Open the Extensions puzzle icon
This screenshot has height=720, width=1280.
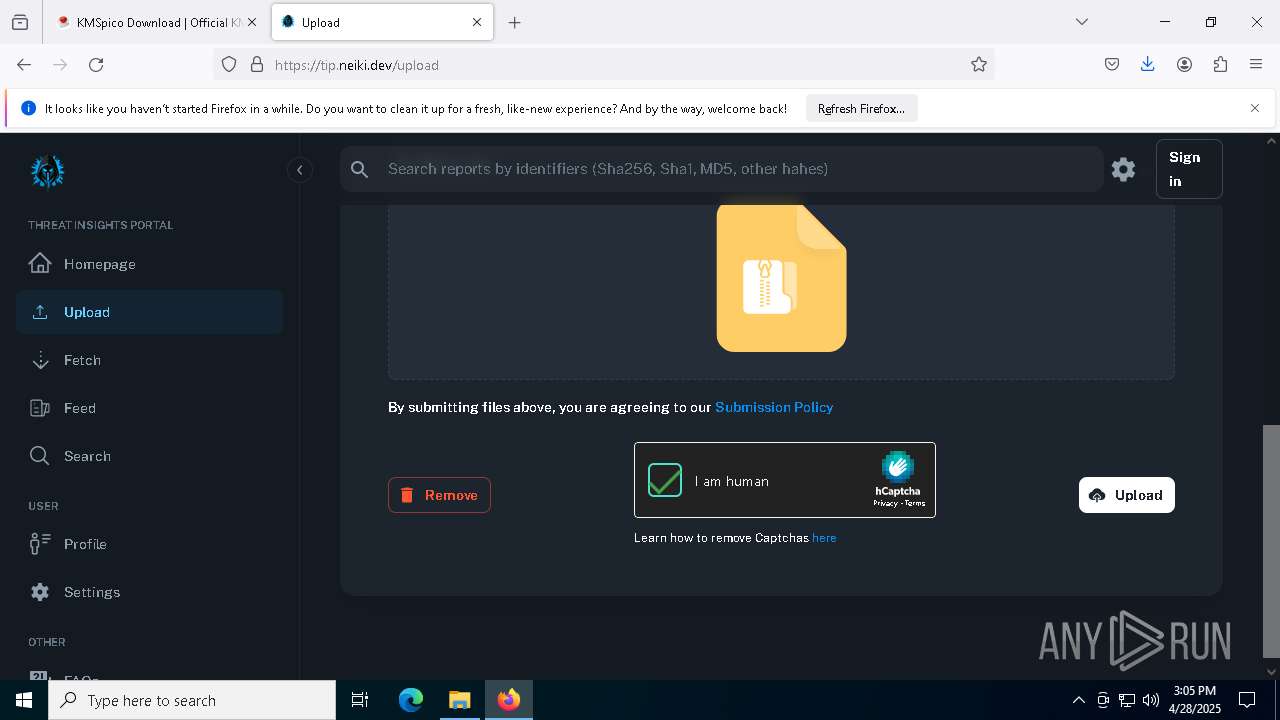pos(1220,65)
